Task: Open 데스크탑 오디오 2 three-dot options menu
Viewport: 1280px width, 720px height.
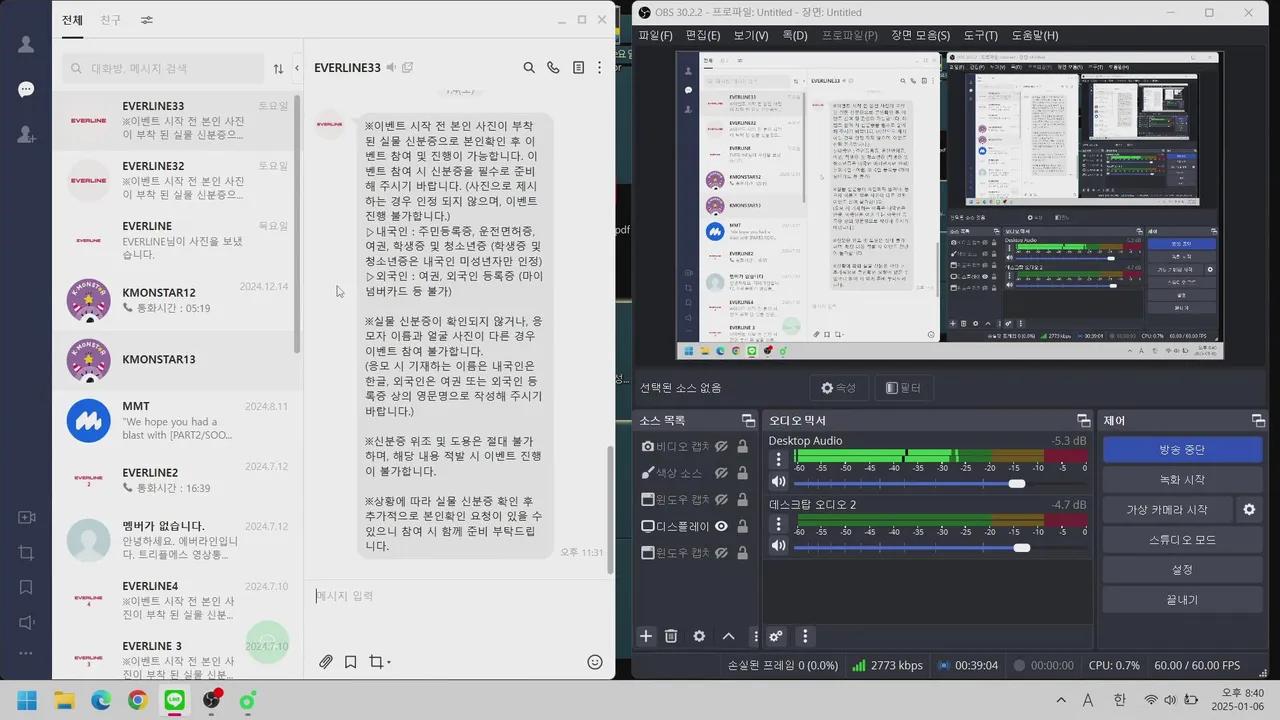Action: pyautogui.click(x=778, y=523)
